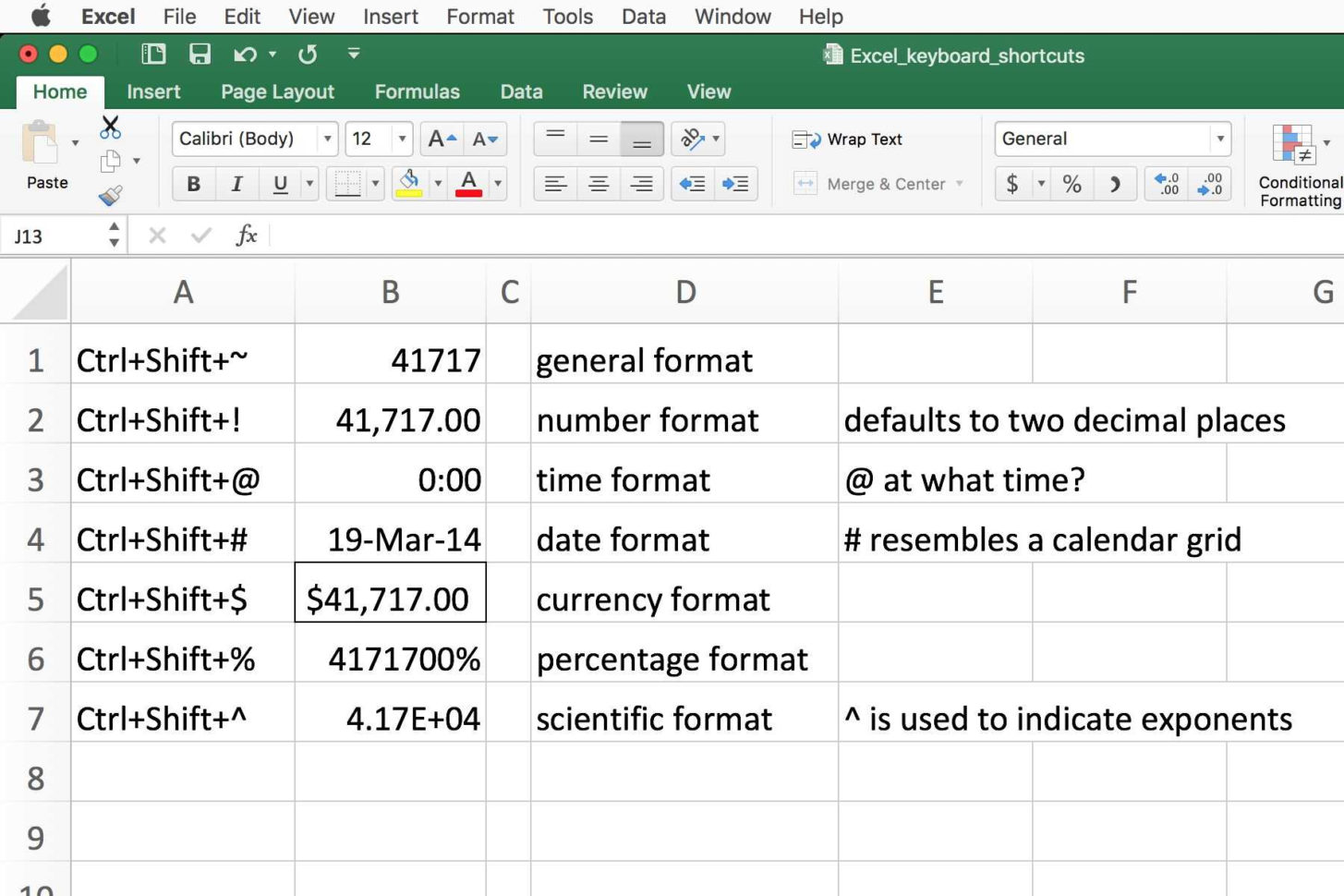The height and width of the screenshot is (896, 1344).
Task: Toggle bold formatting
Action: tap(192, 183)
